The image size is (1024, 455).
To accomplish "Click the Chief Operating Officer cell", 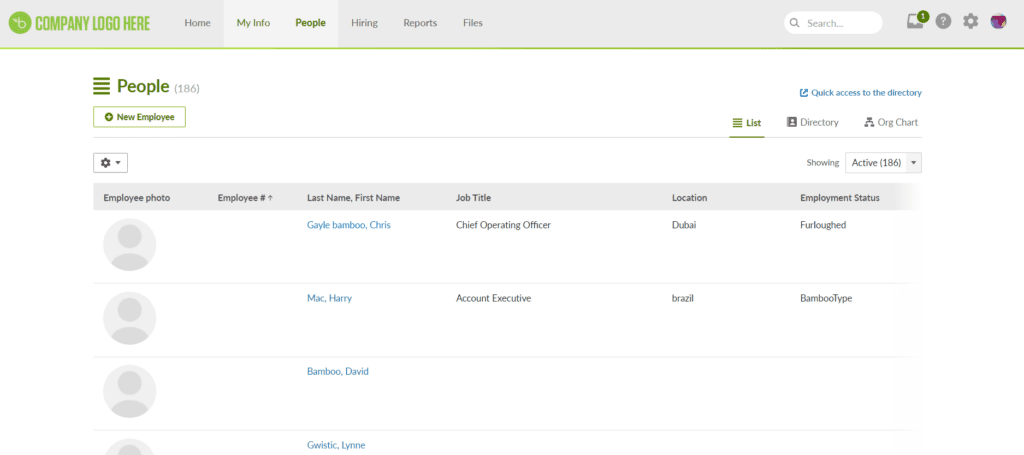I will 504,225.
